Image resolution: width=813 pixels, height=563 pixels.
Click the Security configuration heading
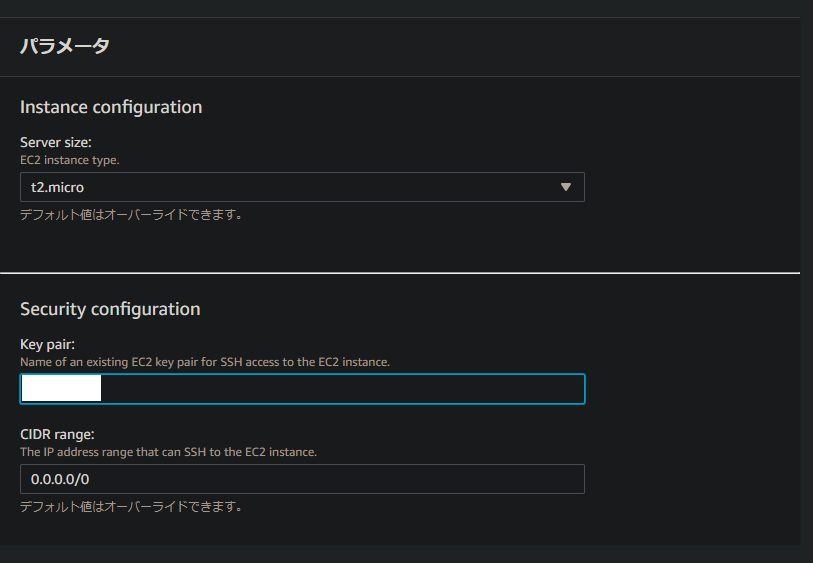(x=110, y=309)
